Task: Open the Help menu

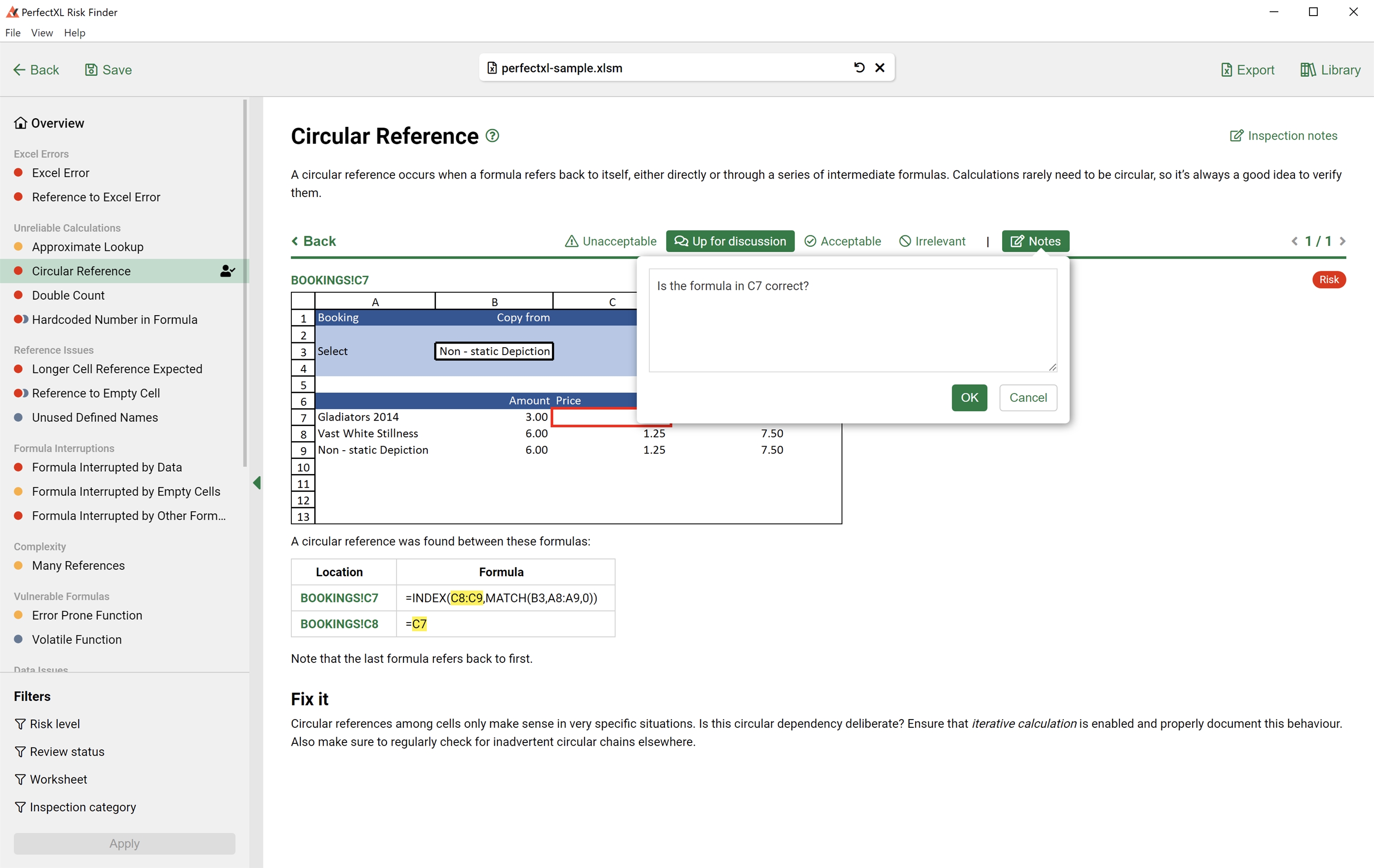Action: coord(74,33)
